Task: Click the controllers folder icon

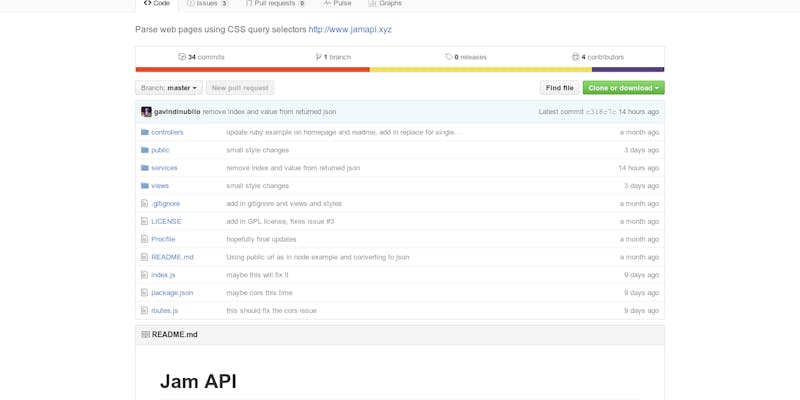Action: [145, 132]
